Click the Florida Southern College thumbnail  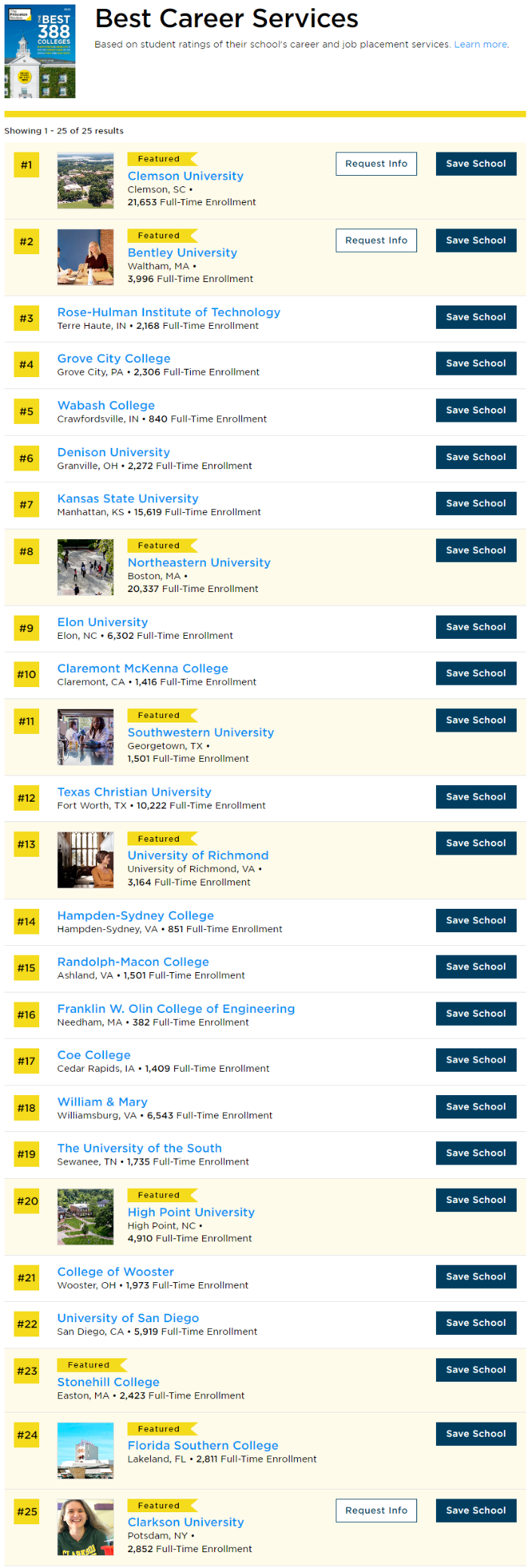pyautogui.click(x=85, y=1450)
